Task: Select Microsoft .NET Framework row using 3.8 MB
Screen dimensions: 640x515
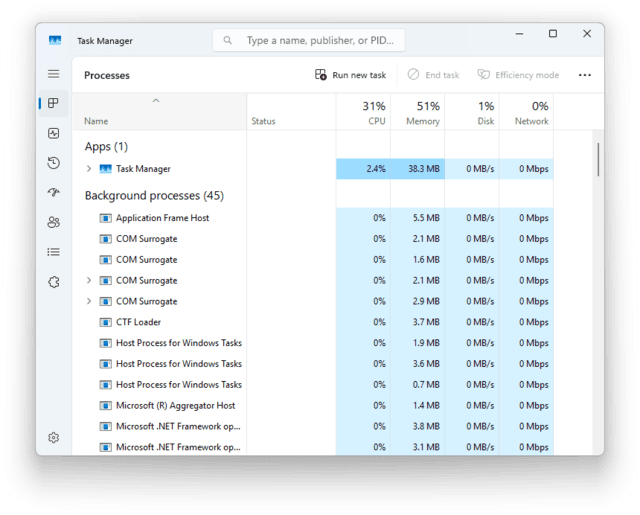Action: pyautogui.click(x=313, y=426)
